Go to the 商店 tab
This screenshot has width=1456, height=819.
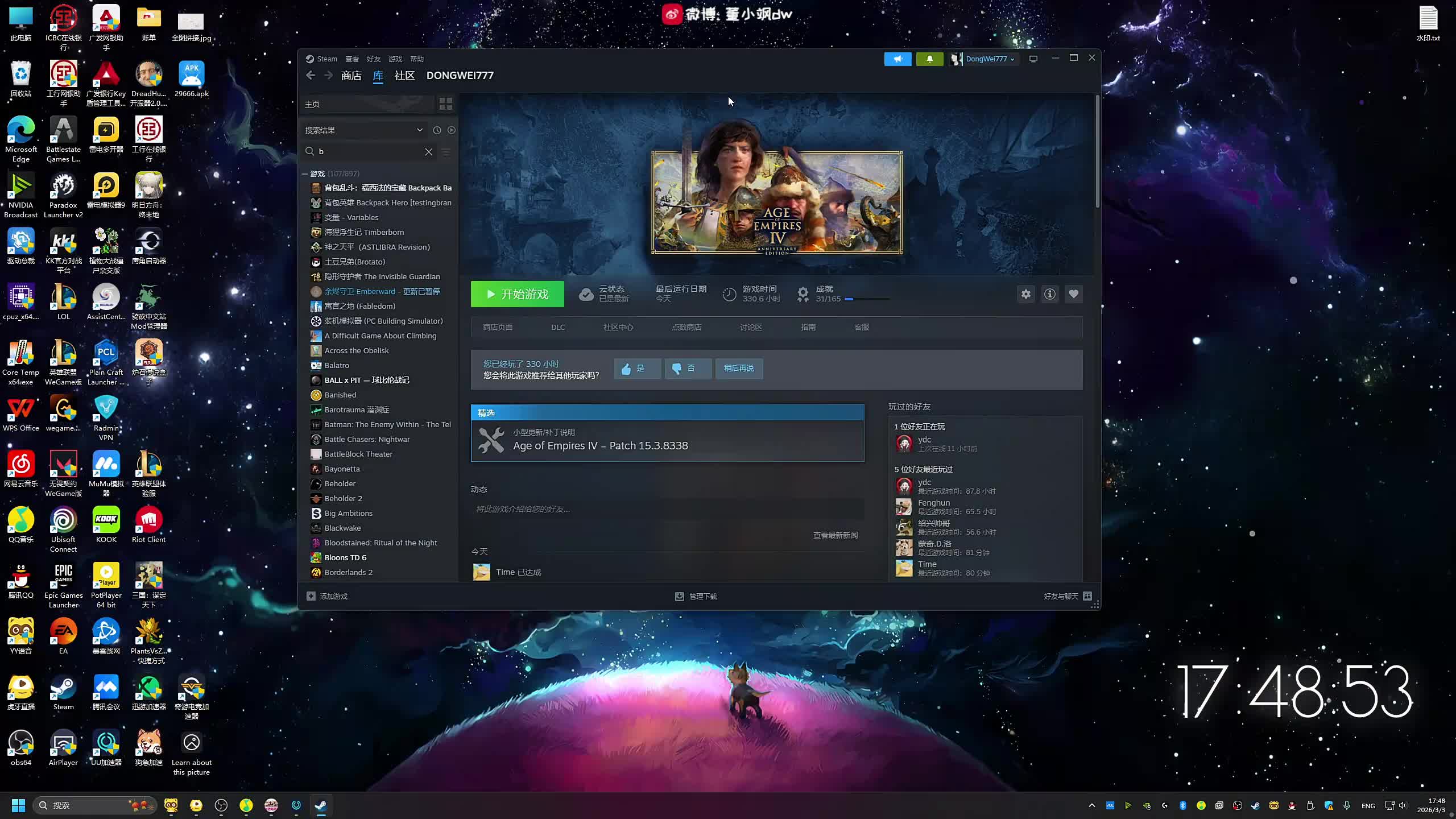351,76
